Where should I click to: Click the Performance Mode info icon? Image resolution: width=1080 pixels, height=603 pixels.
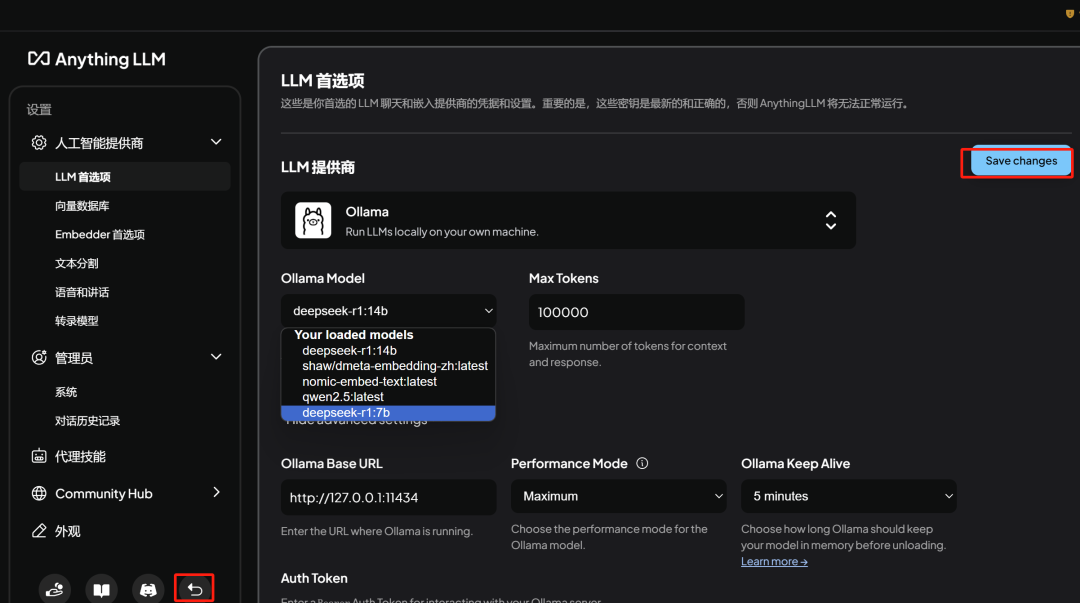coord(642,463)
